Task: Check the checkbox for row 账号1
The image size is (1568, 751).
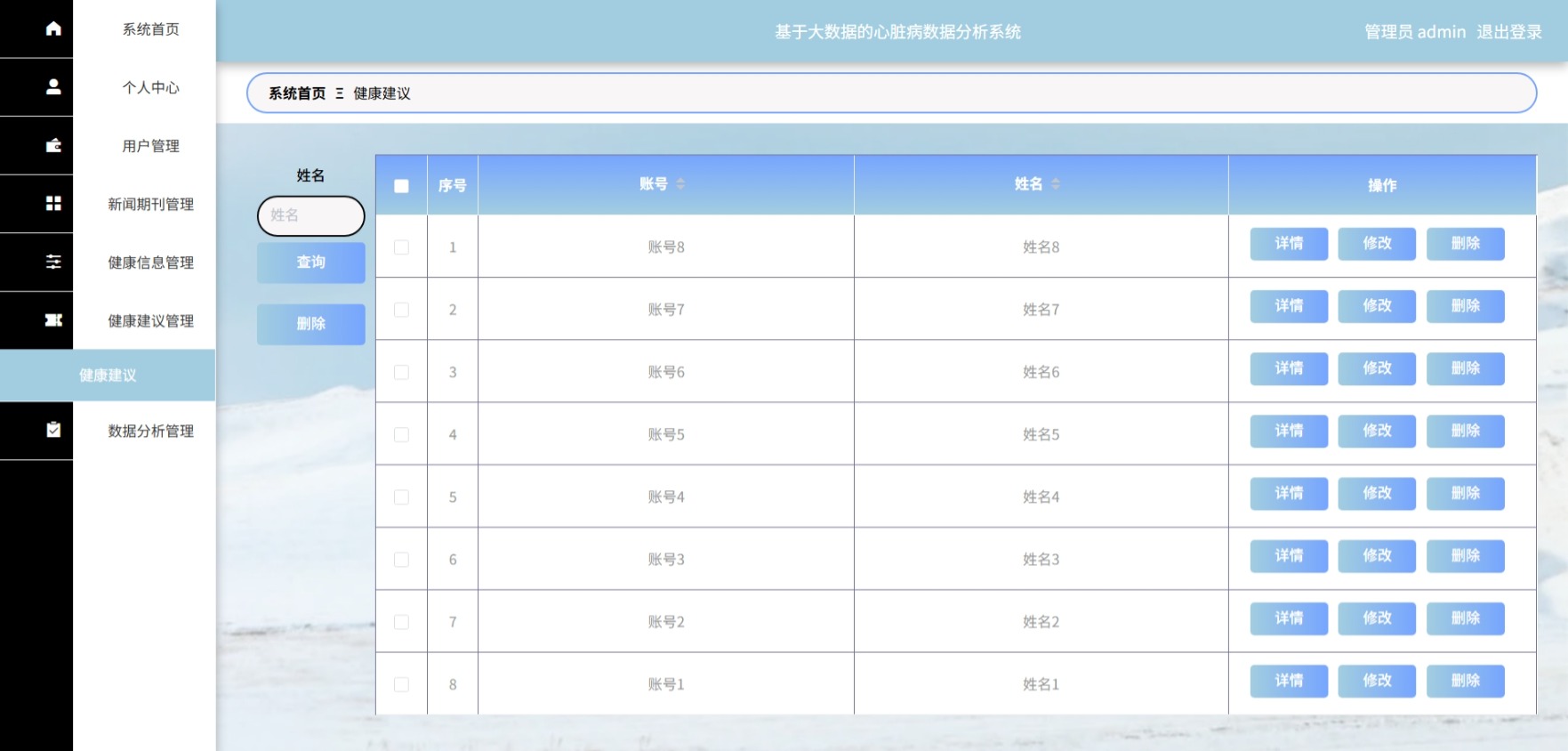Action: (401, 684)
